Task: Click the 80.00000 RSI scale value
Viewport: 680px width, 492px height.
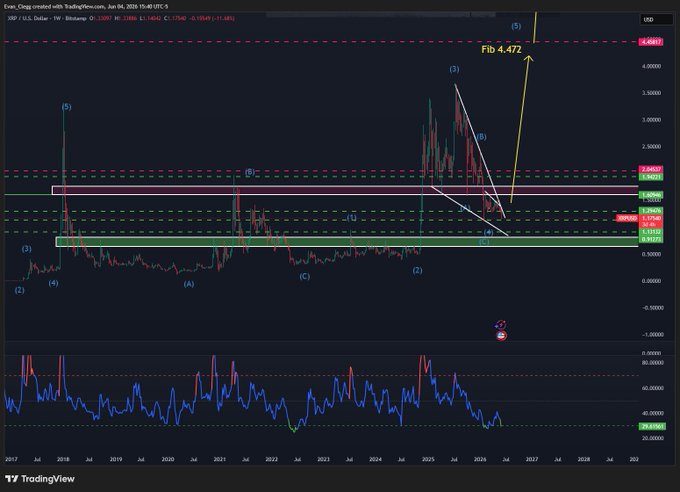Action: tap(652, 362)
